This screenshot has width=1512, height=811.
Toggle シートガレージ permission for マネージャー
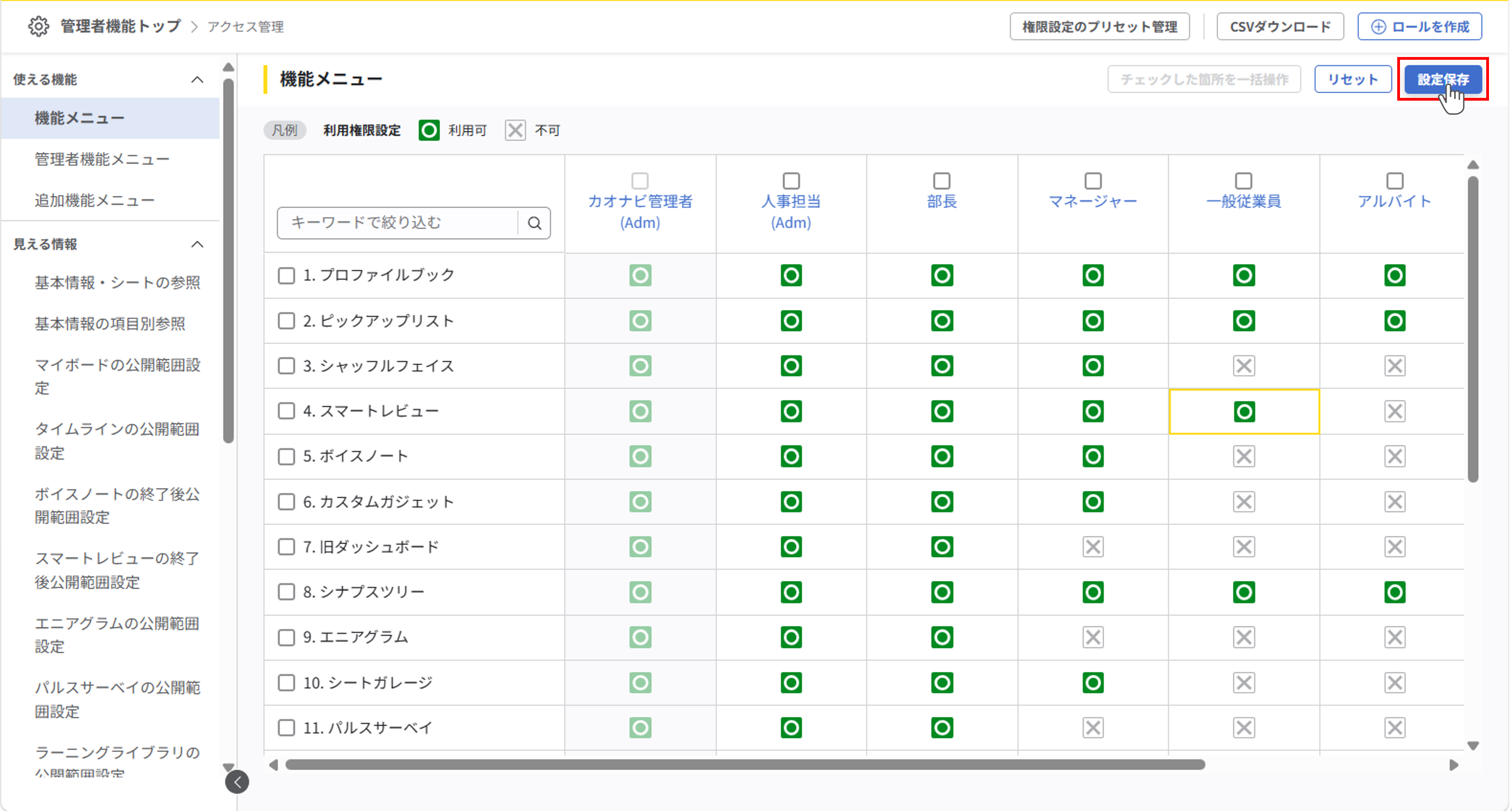point(1092,683)
